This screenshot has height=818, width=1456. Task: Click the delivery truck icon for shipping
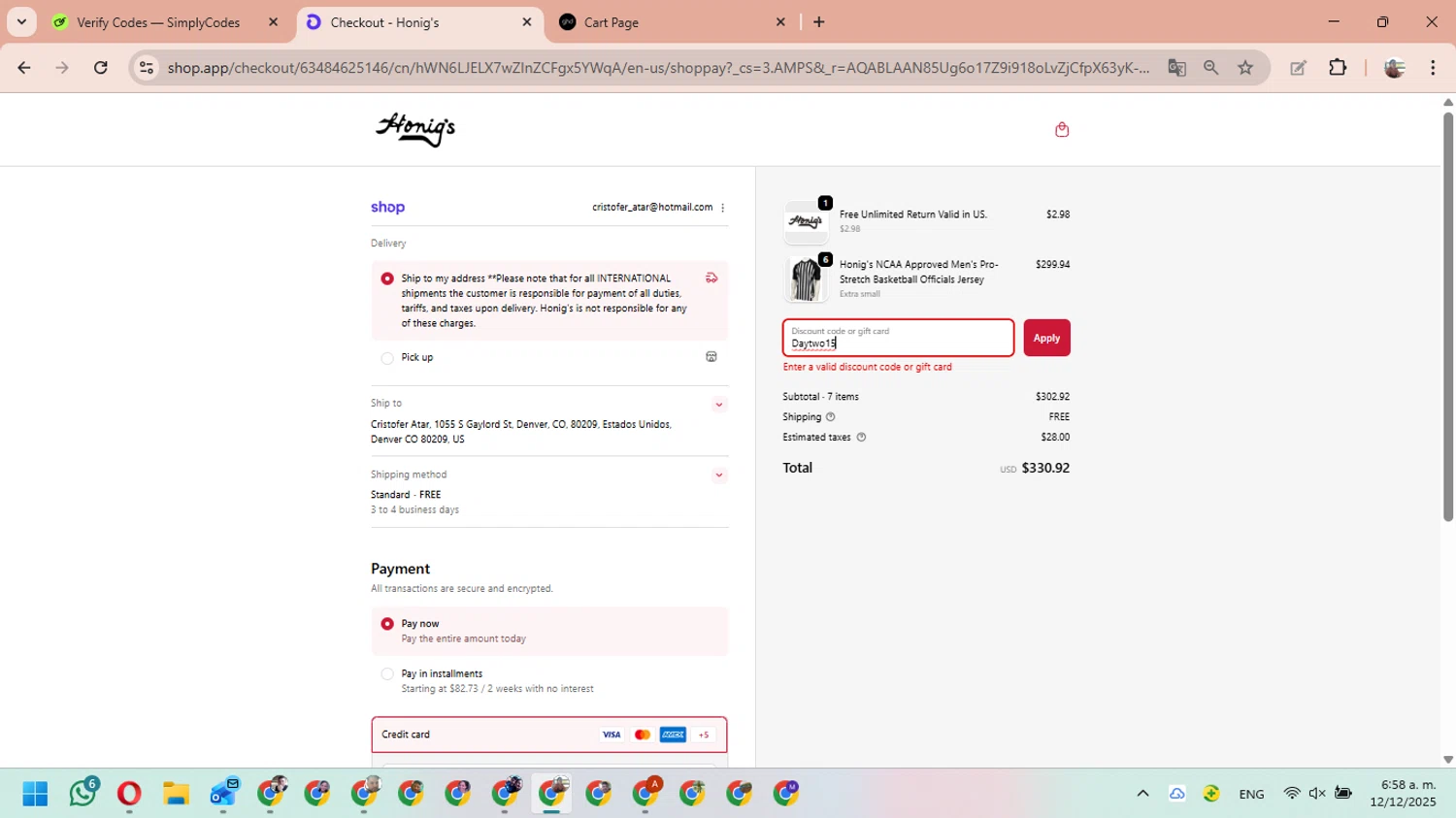click(x=711, y=278)
